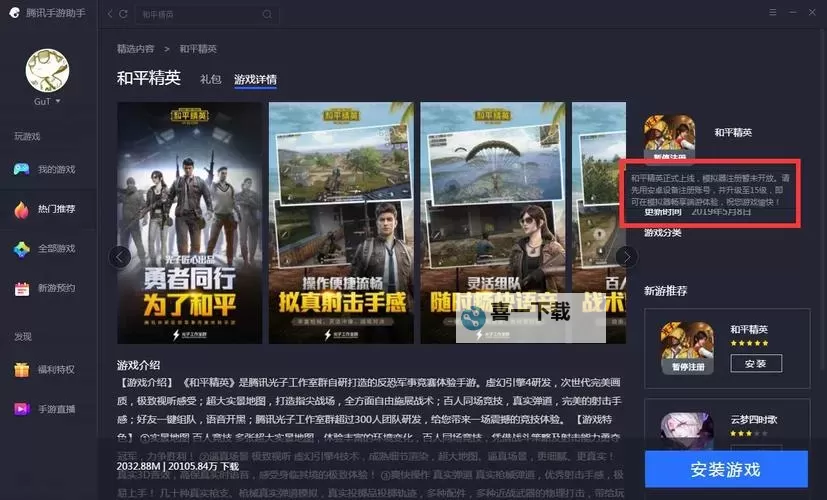Click the 2032.88M download size text
Image resolution: width=827 pixels, height=500 pixels.
138,466
